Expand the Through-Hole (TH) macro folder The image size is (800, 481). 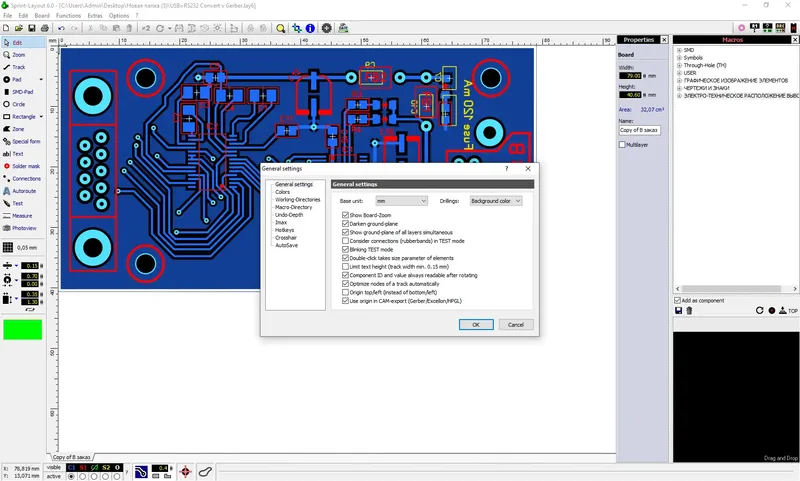coord(680,65)
